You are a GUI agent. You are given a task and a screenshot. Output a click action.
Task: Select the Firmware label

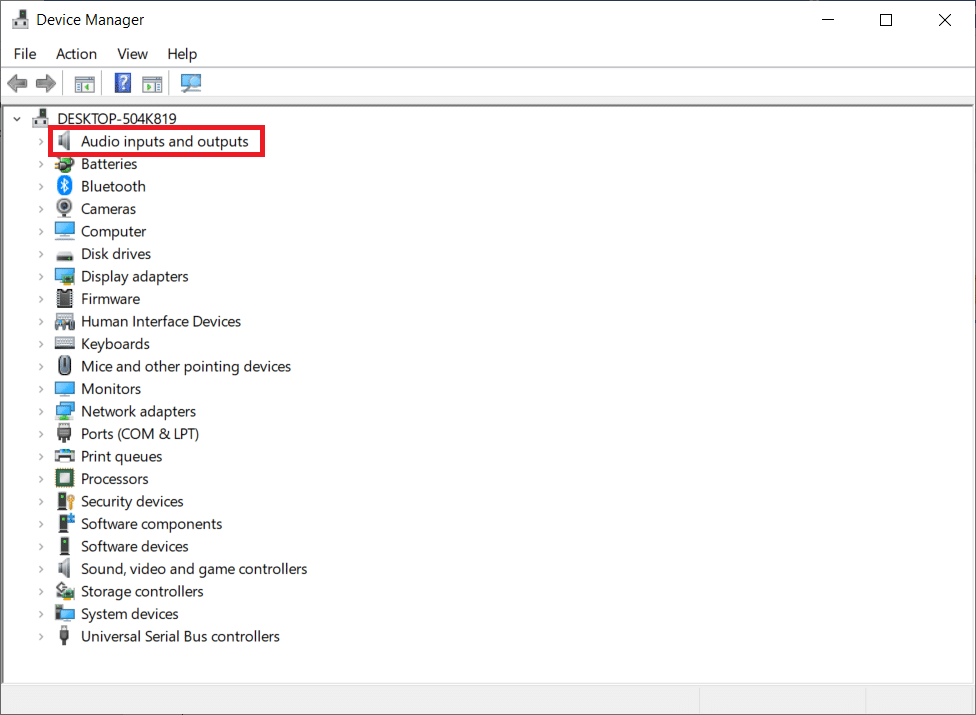(110, 299)
